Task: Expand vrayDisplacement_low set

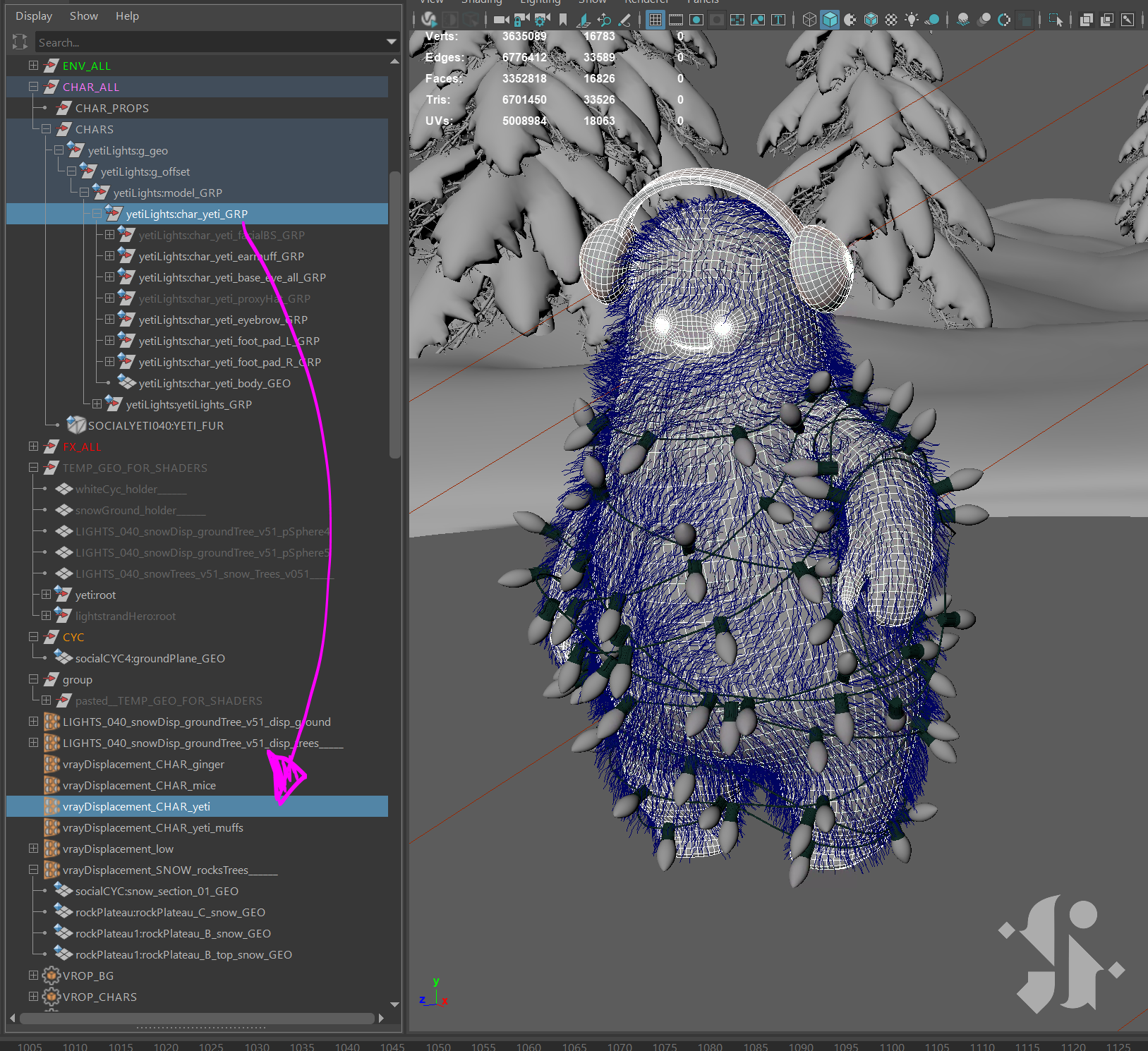Action: (x=33, y=849)
